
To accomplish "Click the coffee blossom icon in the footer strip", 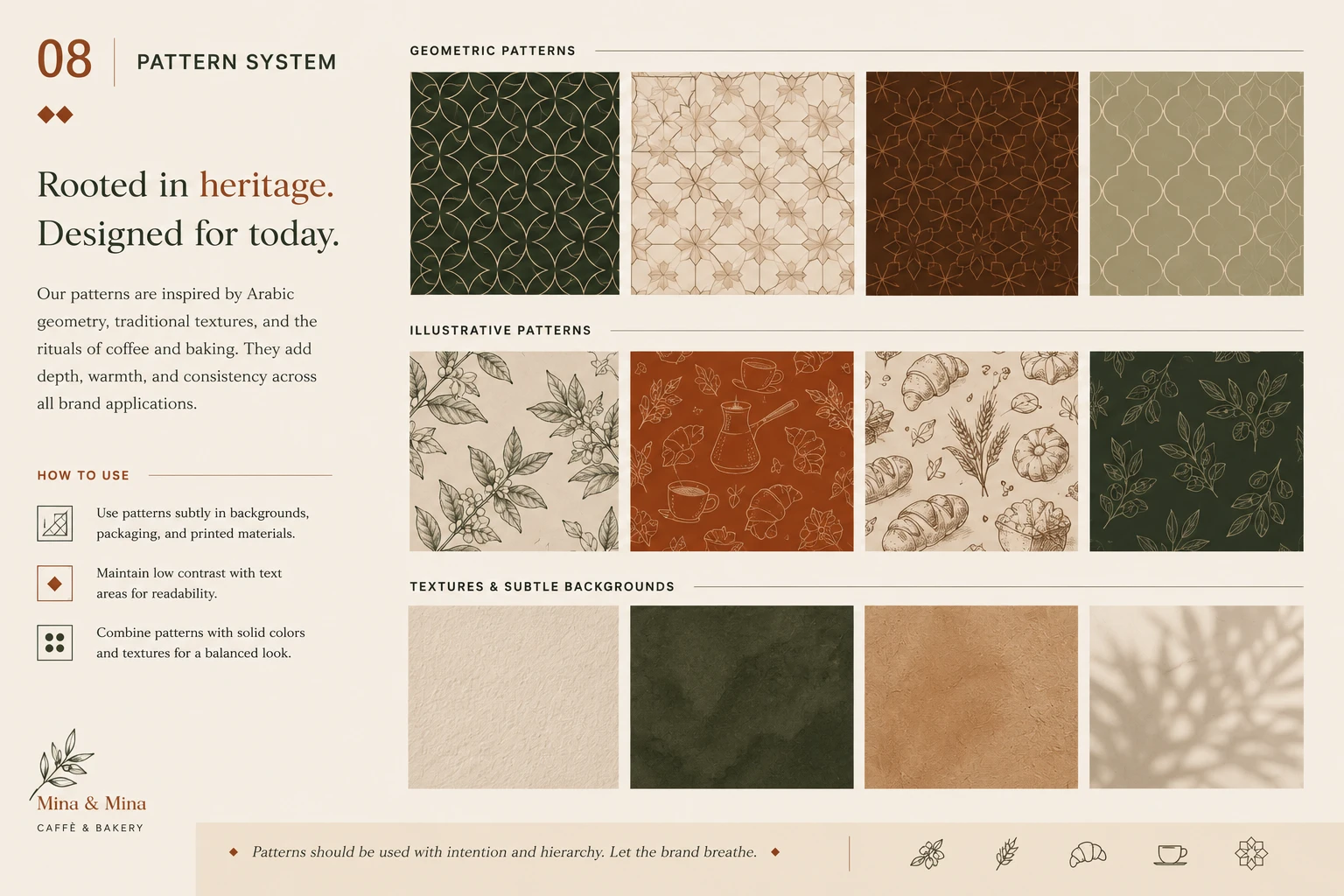I will (x=927, y=853).
